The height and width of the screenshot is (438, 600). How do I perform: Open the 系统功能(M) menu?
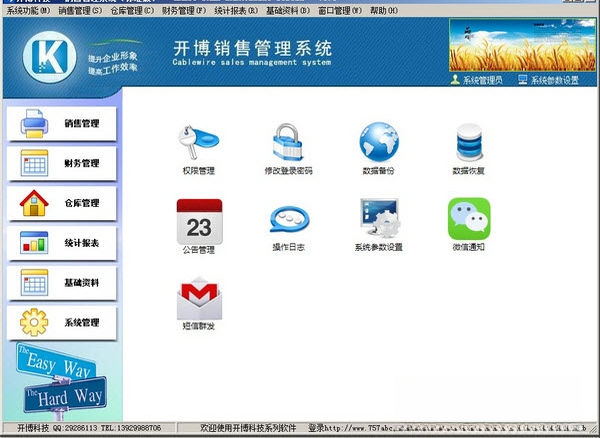[x=28, y=11]
